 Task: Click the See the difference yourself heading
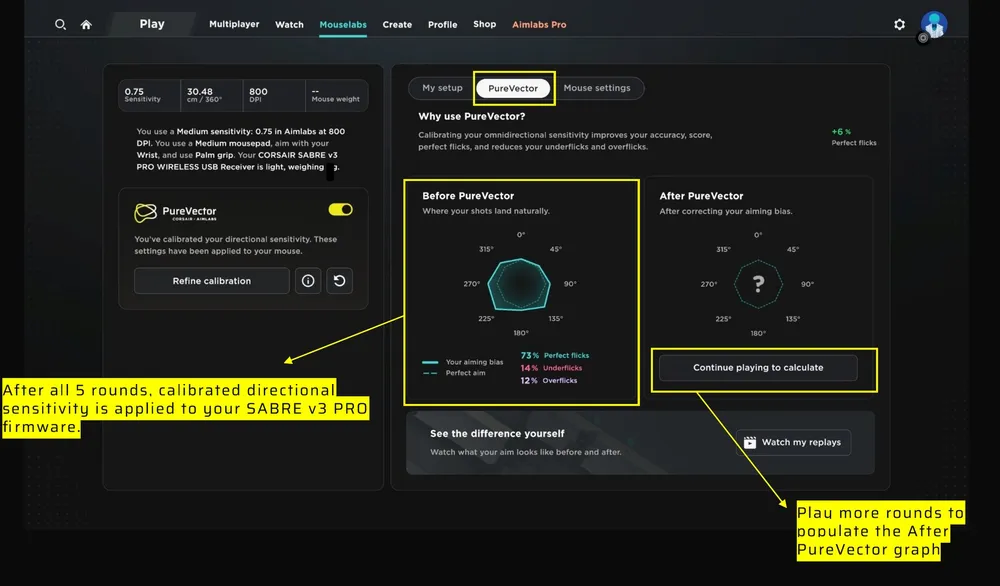[497, 434]
